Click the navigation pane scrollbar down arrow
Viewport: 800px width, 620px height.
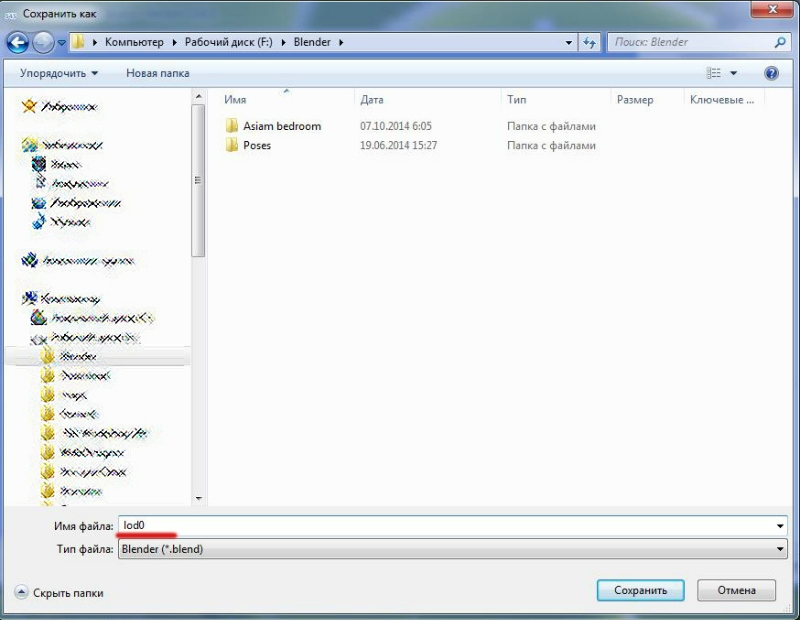pyautogui.click(x=199, y=497)
